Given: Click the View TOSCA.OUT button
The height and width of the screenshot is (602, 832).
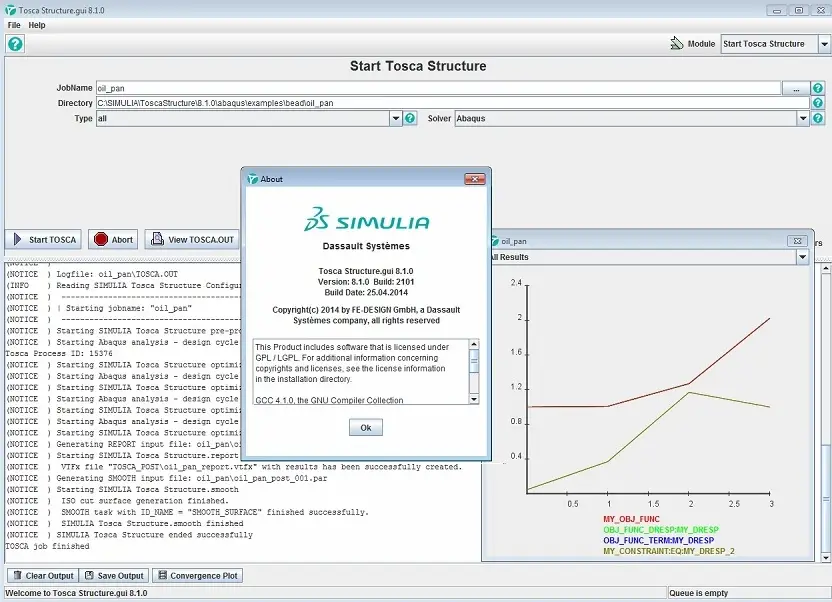Looking at the screenshot, I should tap(192, 240).
